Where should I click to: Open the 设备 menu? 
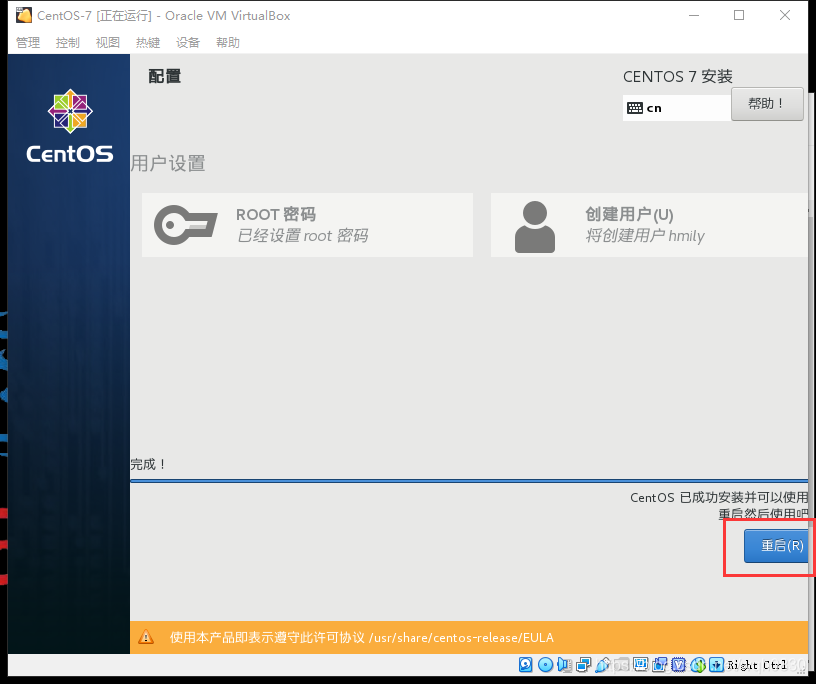click(x=188, y=42)
